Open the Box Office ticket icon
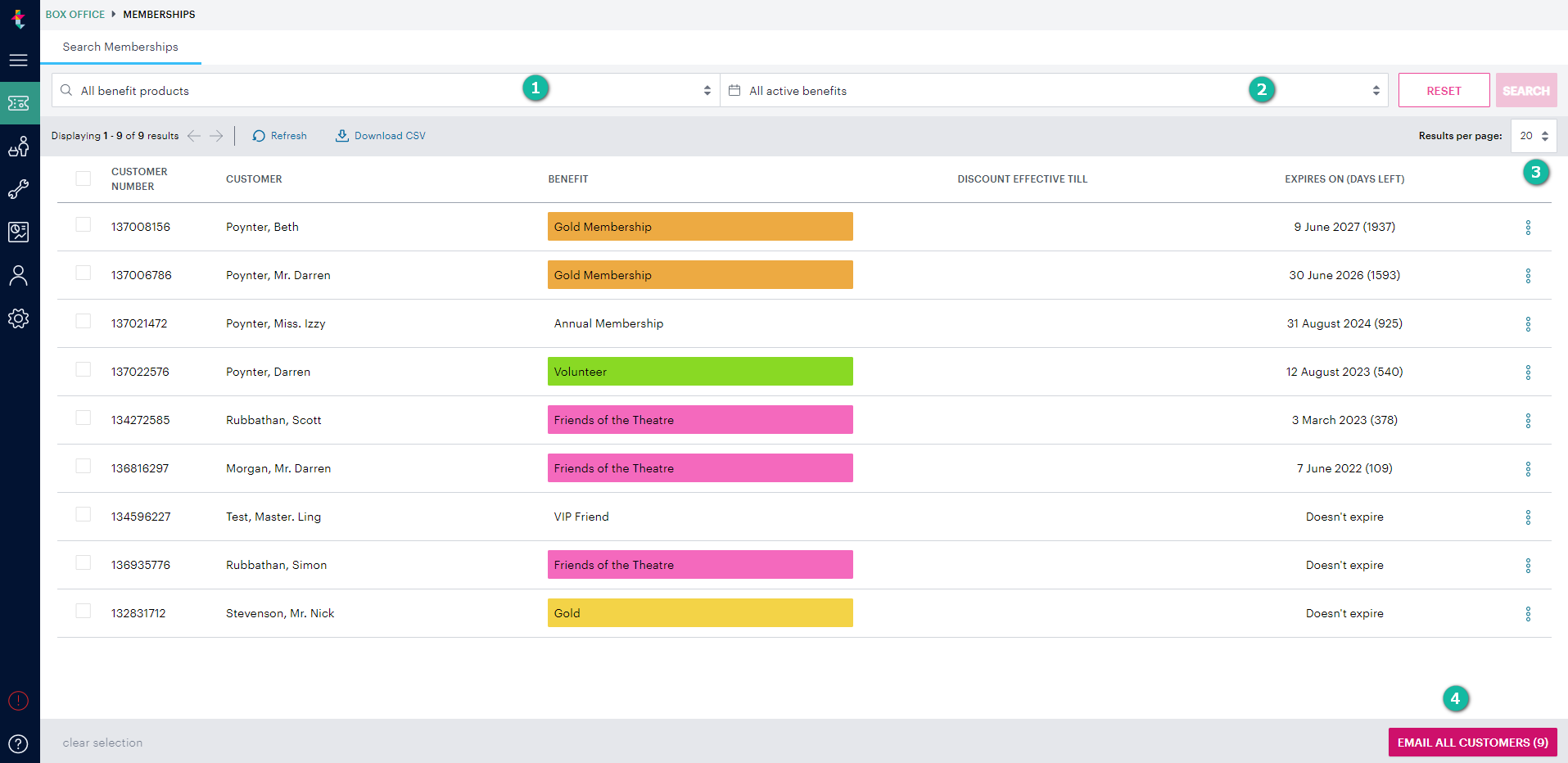 coord(19,103)
